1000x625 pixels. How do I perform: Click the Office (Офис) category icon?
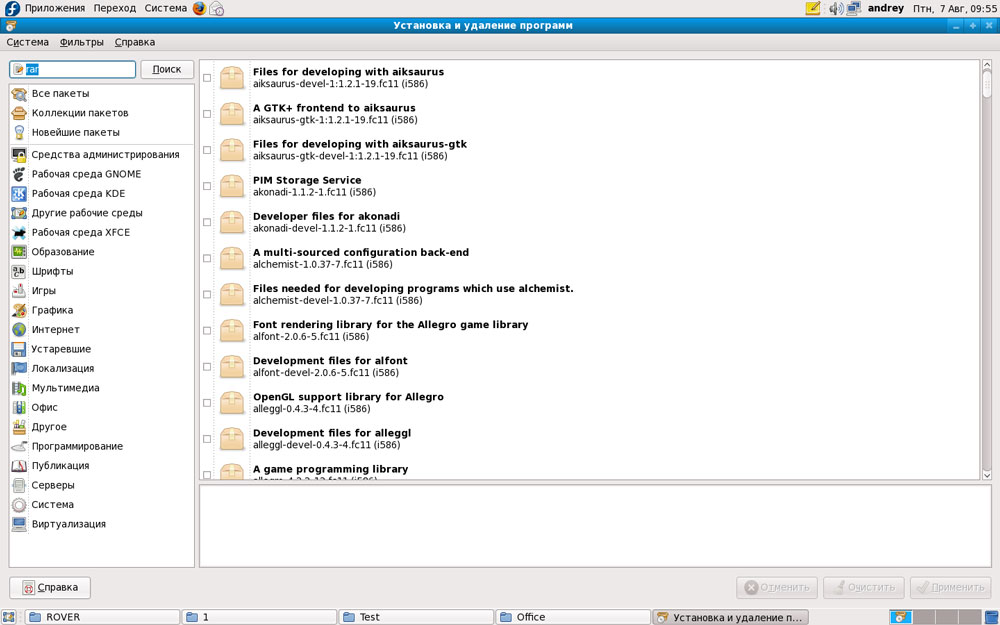tap(19, 408)
